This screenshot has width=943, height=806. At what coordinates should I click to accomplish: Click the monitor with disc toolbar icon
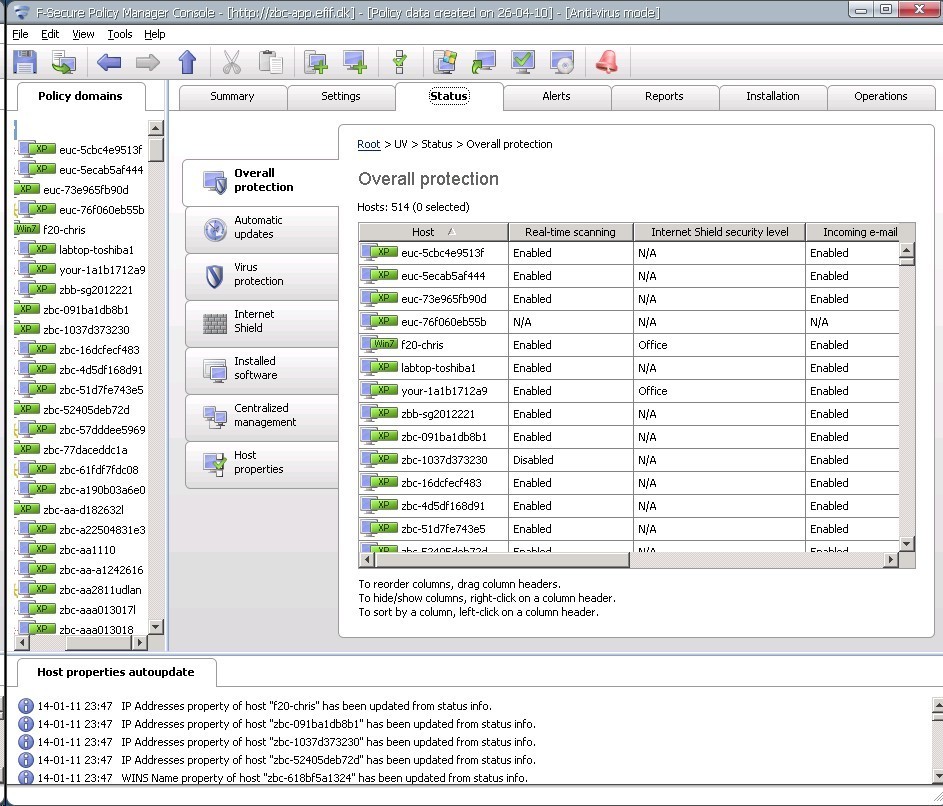tap(562, 63)
